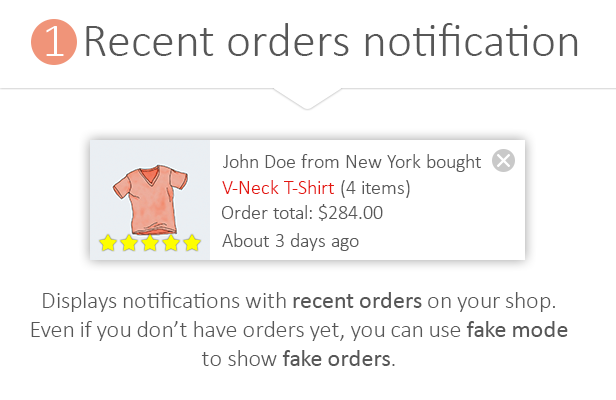Click the 'Order total: $284.00' line
Image resolution: width=616 pixels, height=400 pixels.
click(x=302, y=213)
